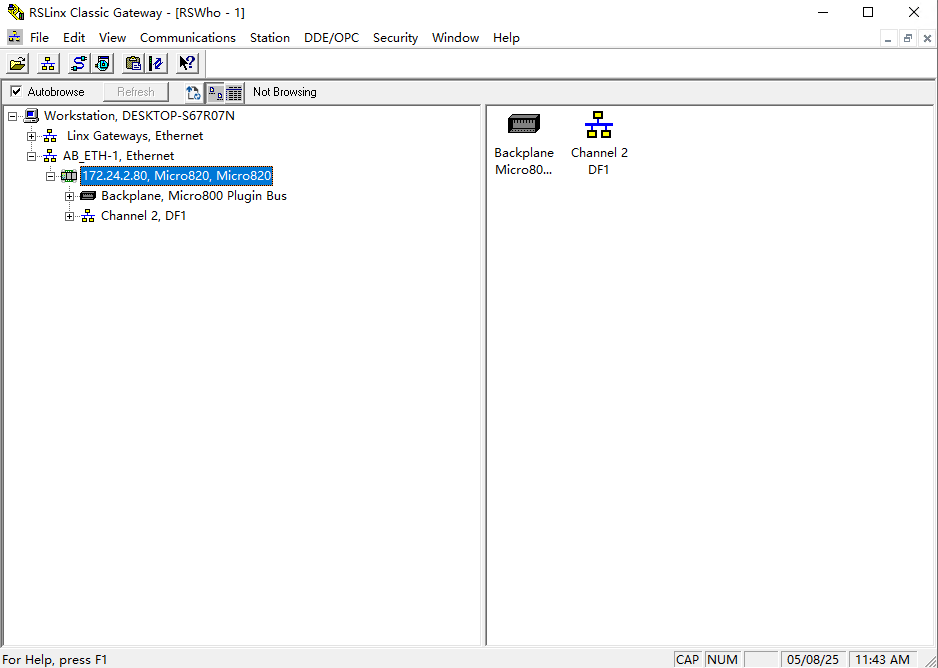The height and width of the screenshot is (668, 938).
Task: Open RSWho using the network toolbar icon
Action: 48,63
